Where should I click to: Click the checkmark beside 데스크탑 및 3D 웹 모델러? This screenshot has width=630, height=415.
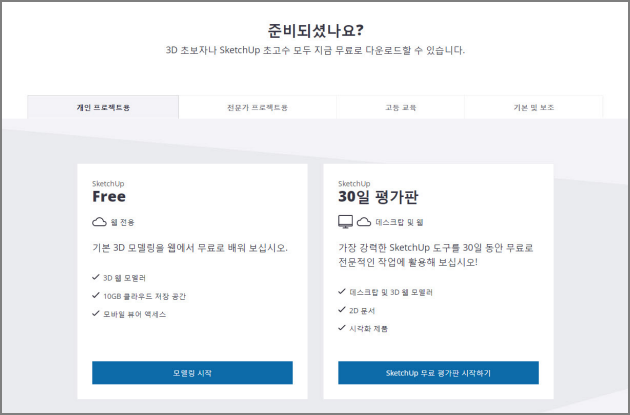342,292
